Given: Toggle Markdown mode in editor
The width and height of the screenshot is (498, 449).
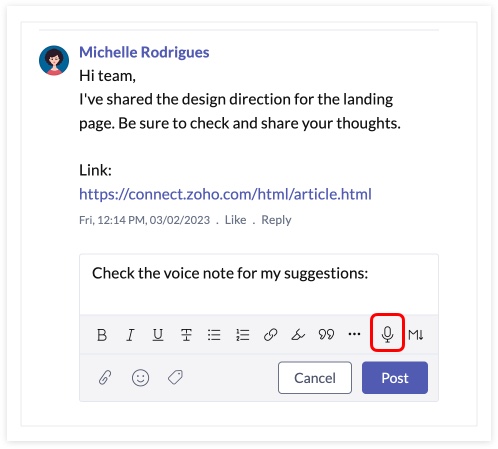Looking at the screenshot, I should pos(416,334).
